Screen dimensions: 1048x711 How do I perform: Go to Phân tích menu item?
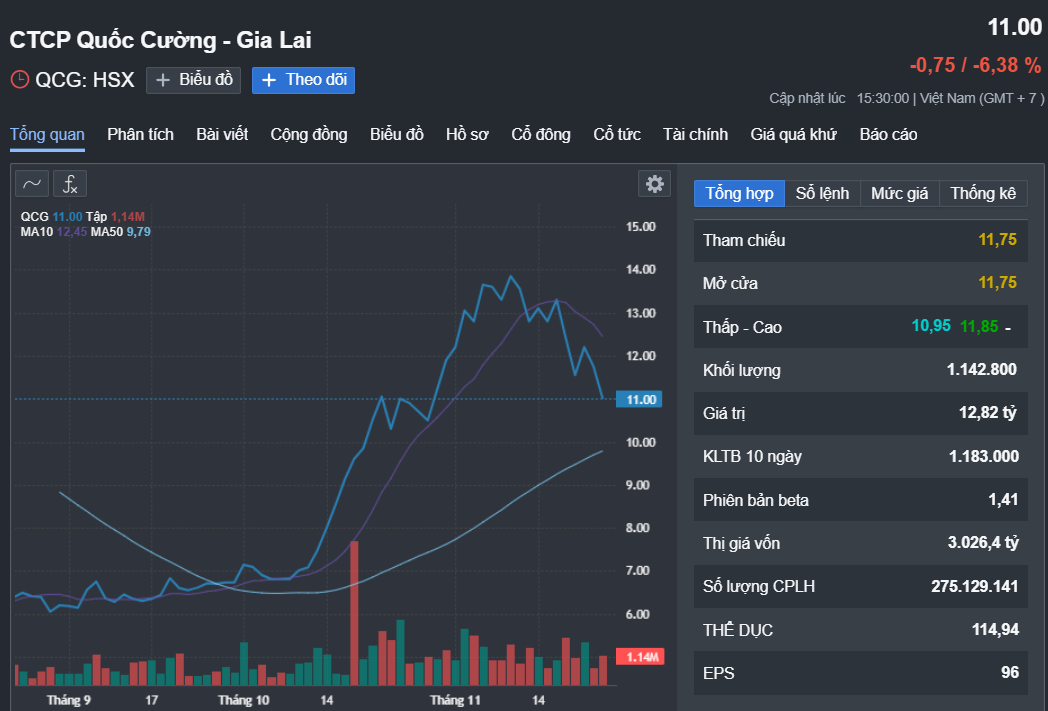tap(140, 134)
